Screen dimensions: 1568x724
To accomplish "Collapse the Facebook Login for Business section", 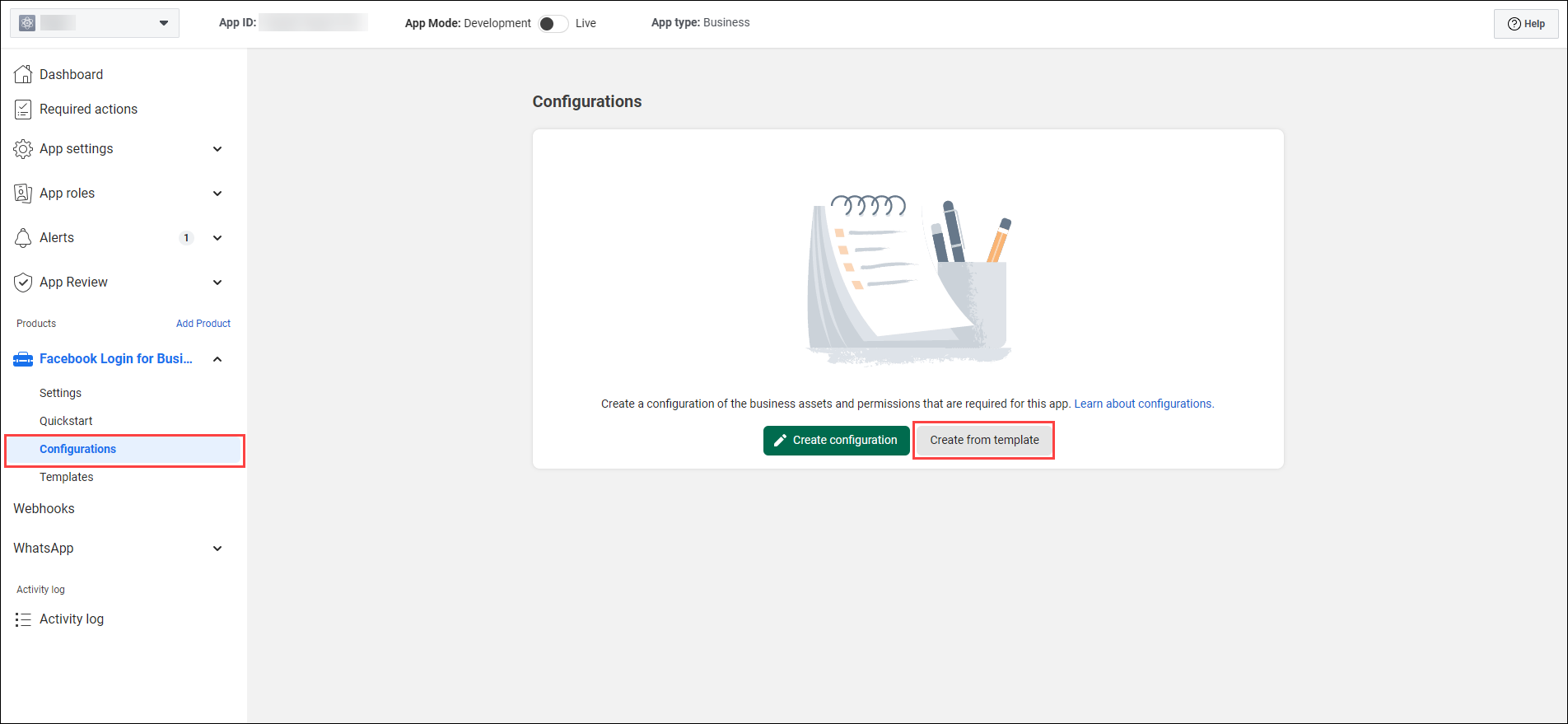I will pos(217,359).
